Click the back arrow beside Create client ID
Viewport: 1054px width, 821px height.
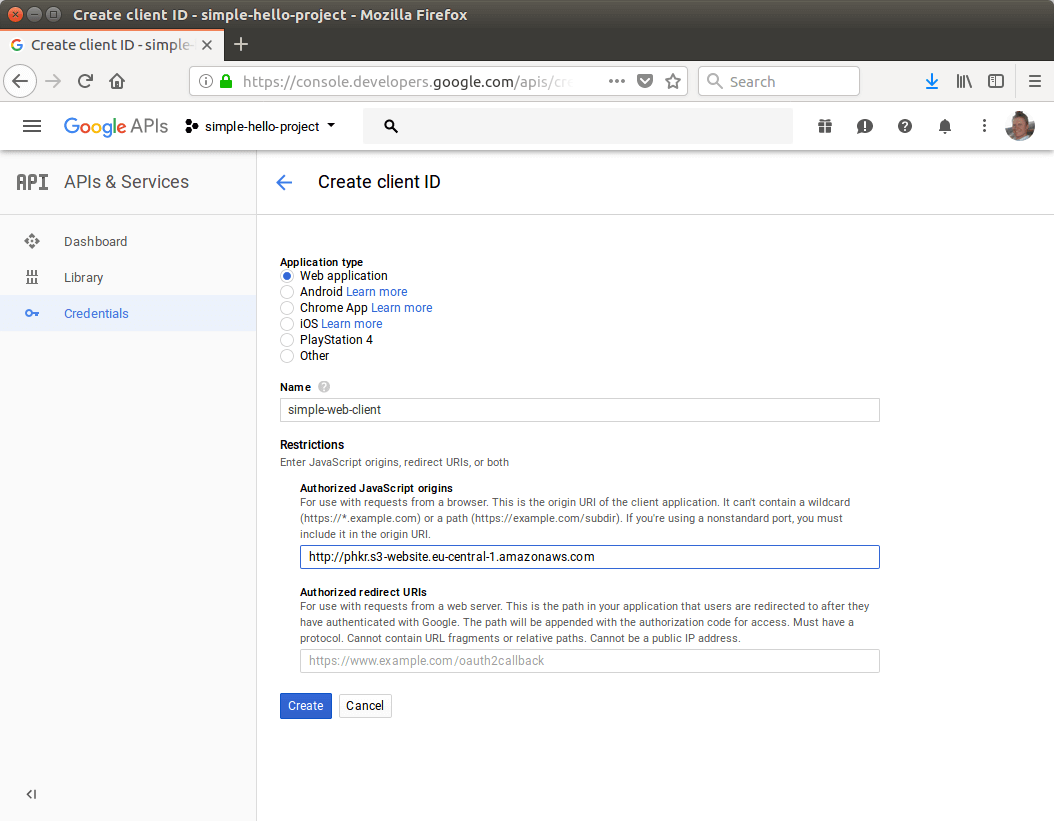[x=284, y=182]
